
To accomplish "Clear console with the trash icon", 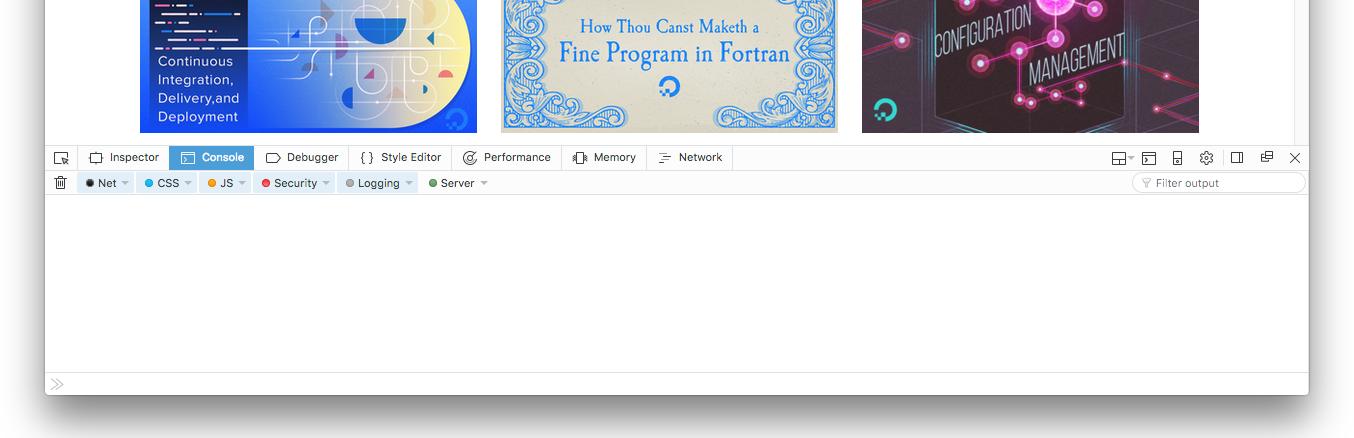I will click(61, 183).
